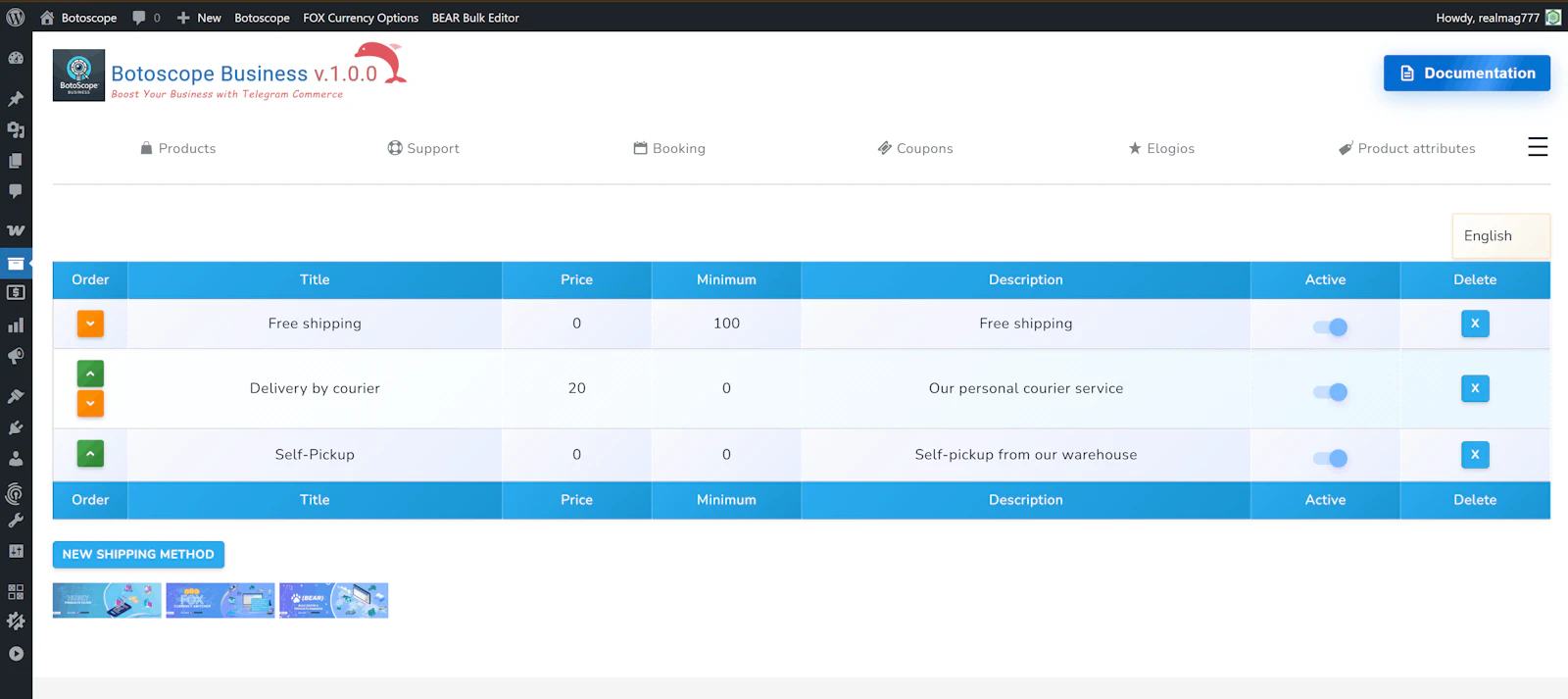Click the first promo banner thumbnail
This screenshot has width=1568, height=699.
click(107, 600)
